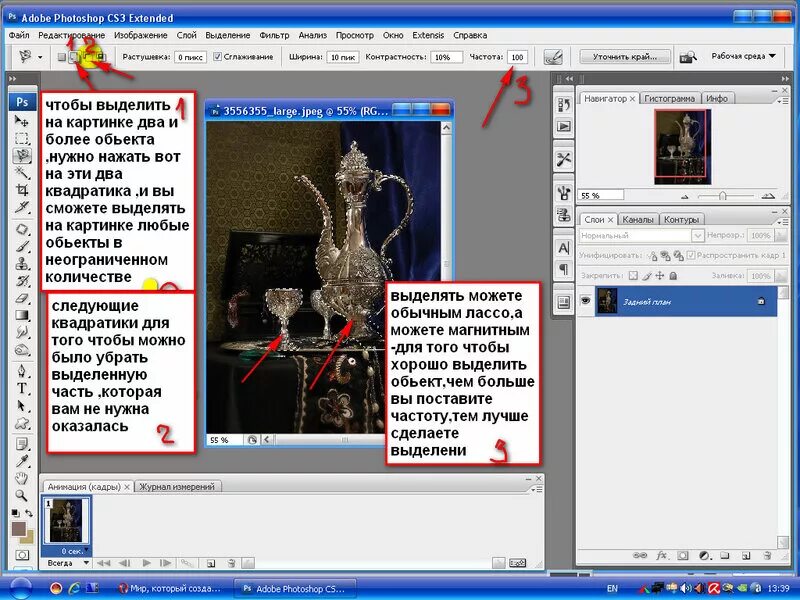Choose New selection mode square
This screenshot has width=800, height=600.
61,57
